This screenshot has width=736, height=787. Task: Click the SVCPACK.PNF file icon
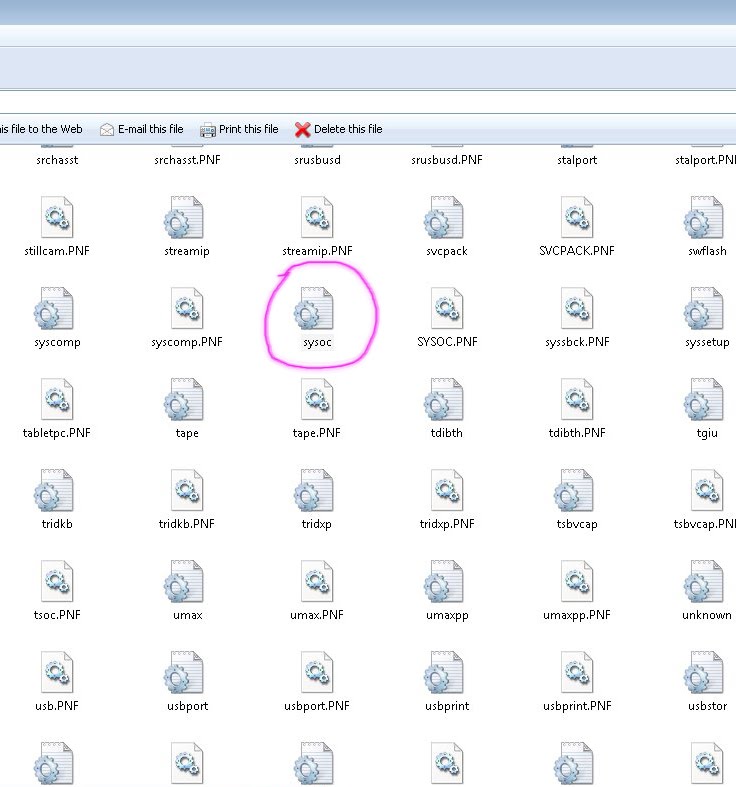tap(577, 217)
